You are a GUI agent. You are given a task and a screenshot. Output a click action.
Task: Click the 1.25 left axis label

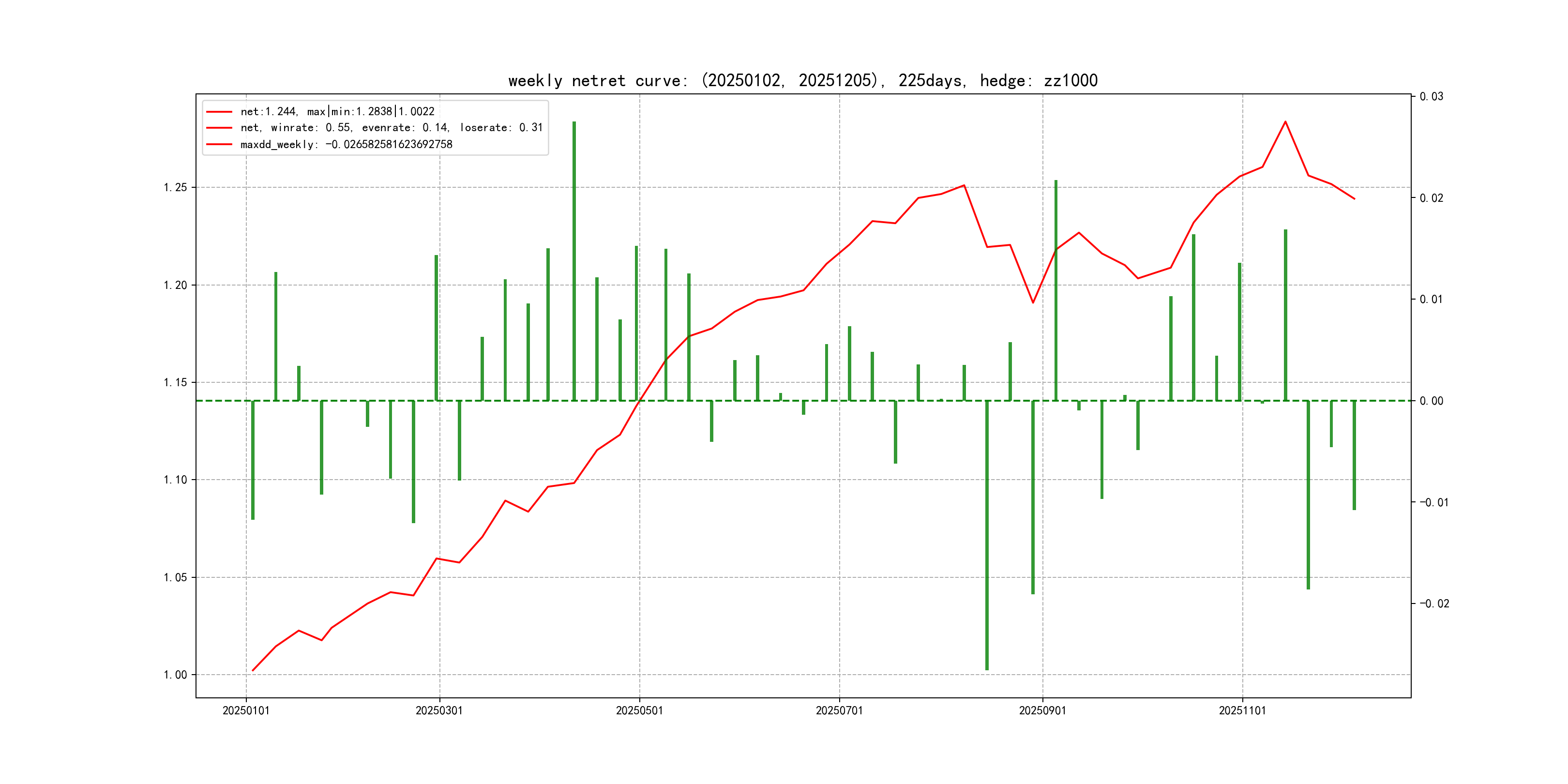(175, 187)
